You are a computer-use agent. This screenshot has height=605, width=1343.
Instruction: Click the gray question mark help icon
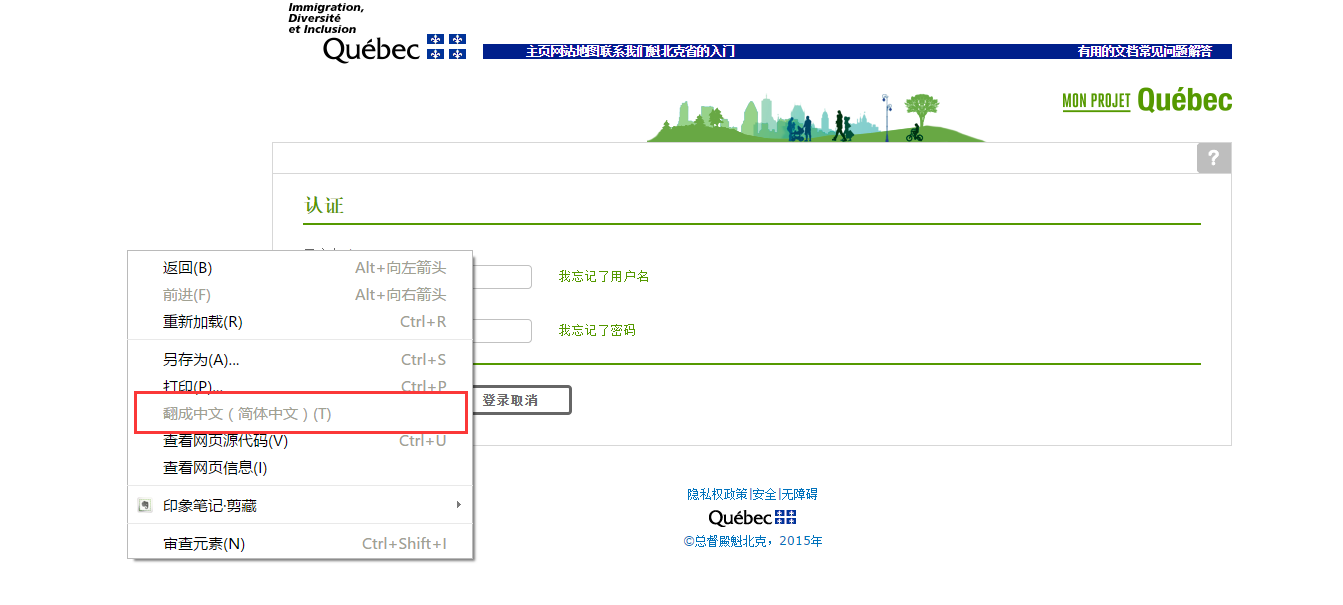(x=1213, y=158)
